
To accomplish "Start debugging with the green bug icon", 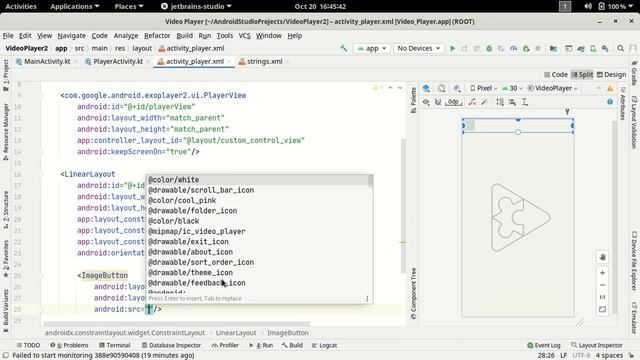I will [489, 48].
